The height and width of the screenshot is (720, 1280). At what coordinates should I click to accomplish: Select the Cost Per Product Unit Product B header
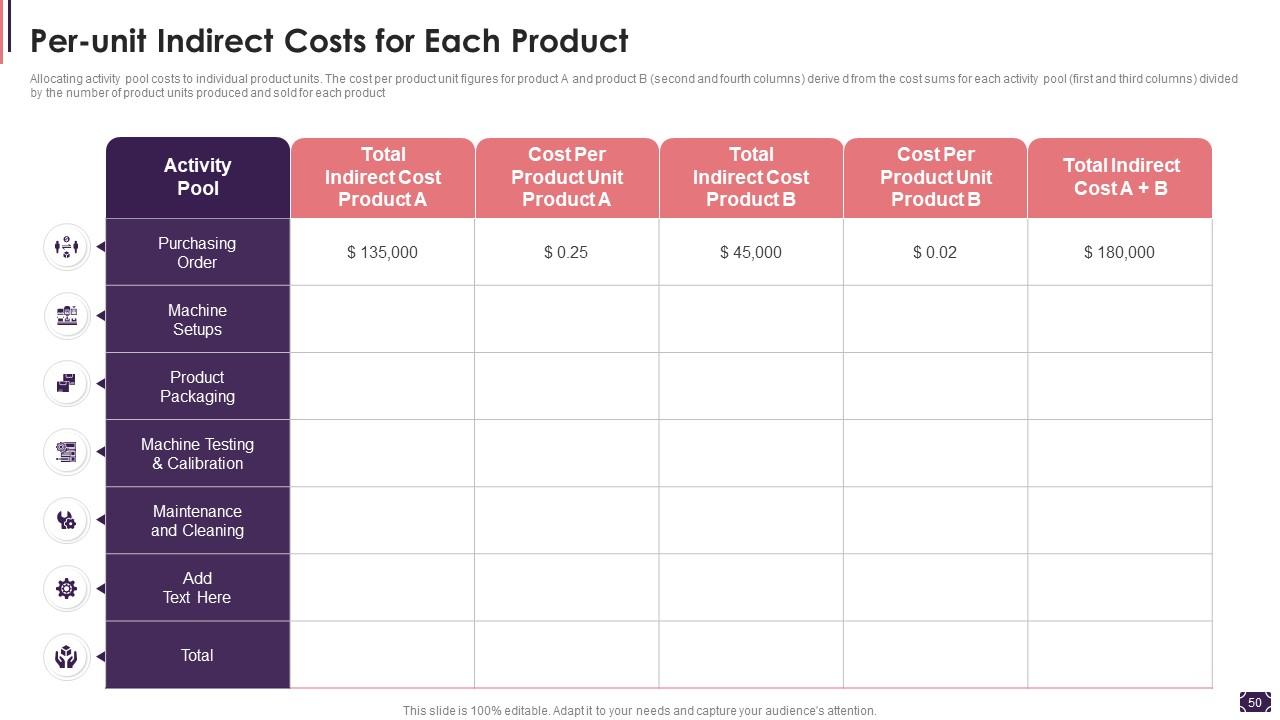(x=935, y=177)
